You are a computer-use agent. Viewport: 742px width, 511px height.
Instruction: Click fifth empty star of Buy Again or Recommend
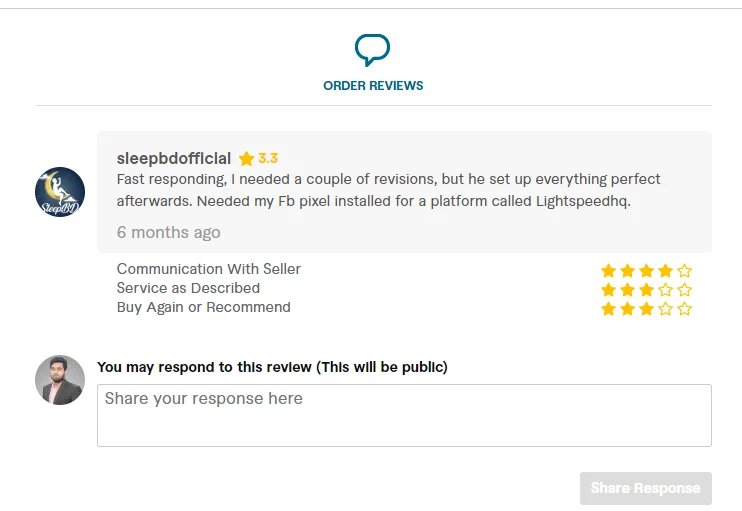pos(684,309)
